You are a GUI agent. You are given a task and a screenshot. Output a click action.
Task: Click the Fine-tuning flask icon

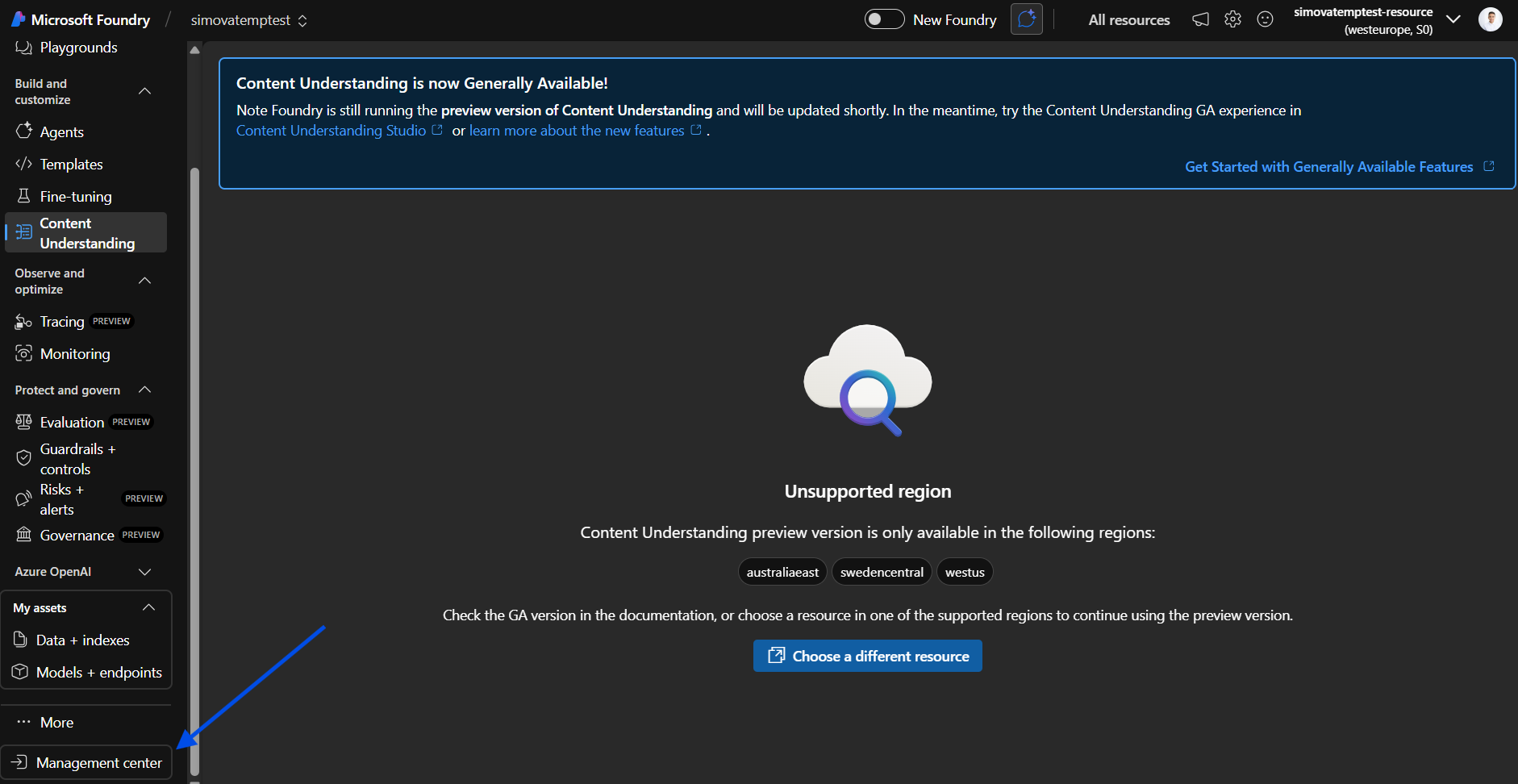23,196
